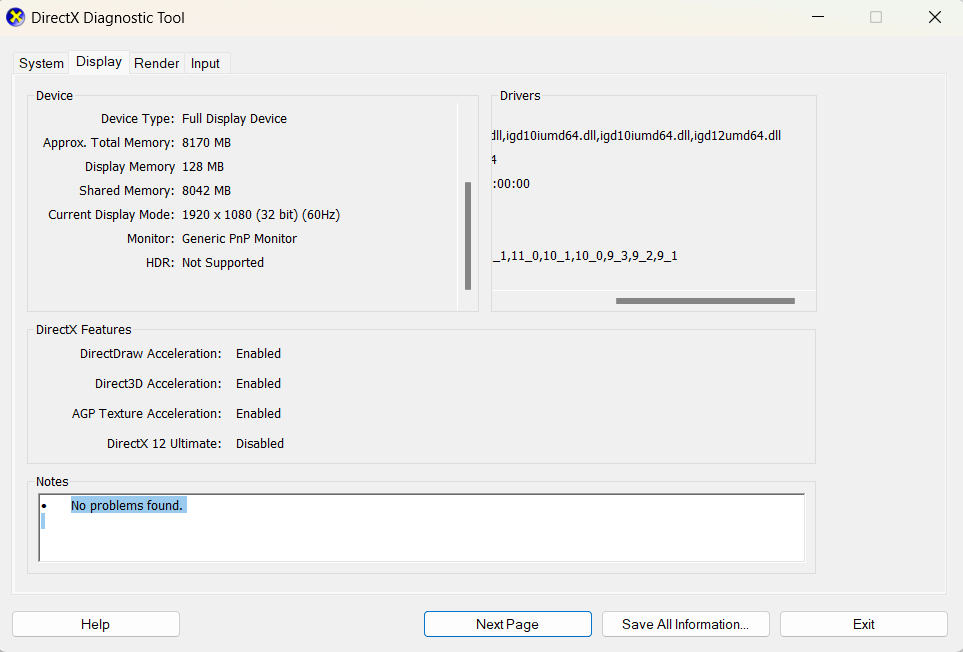Click inside the Notes text box
The image size is (963, 652).
[421, 528]
